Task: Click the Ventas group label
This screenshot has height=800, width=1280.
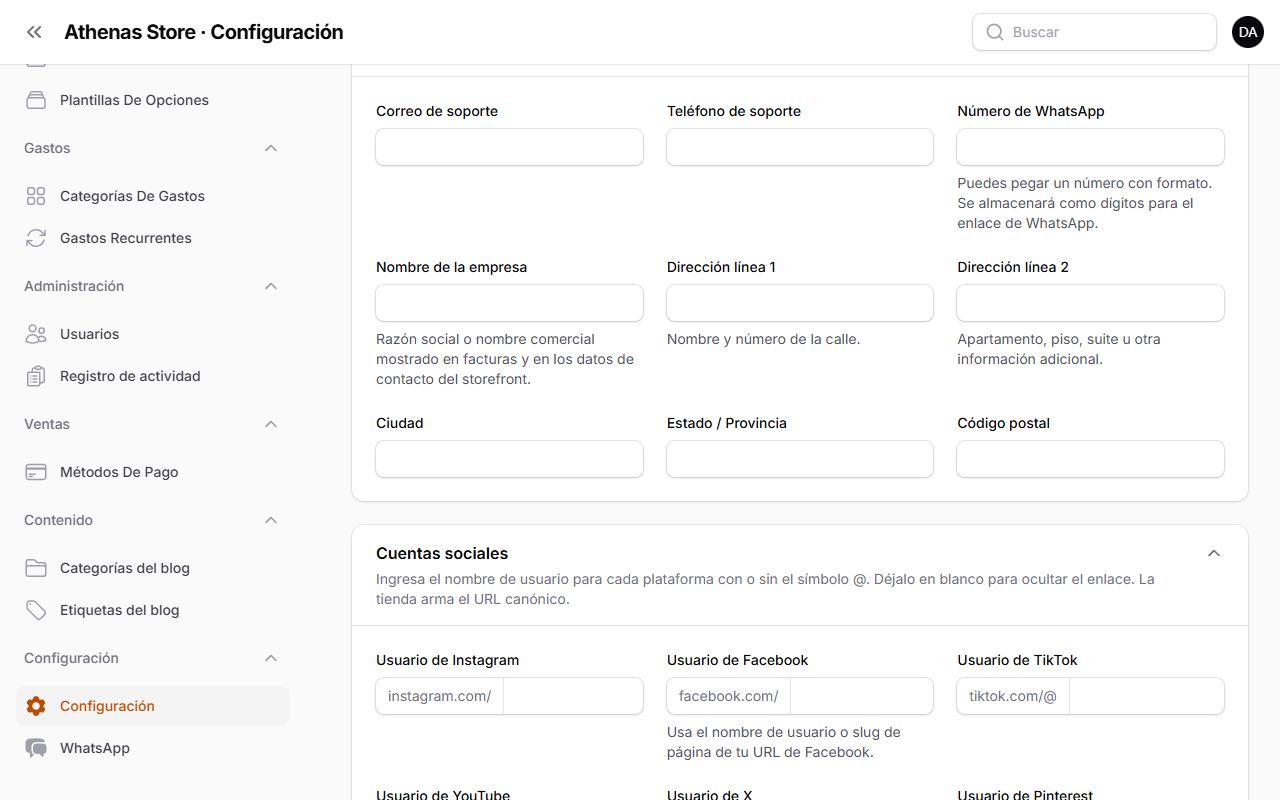Action: click(47, 424)
